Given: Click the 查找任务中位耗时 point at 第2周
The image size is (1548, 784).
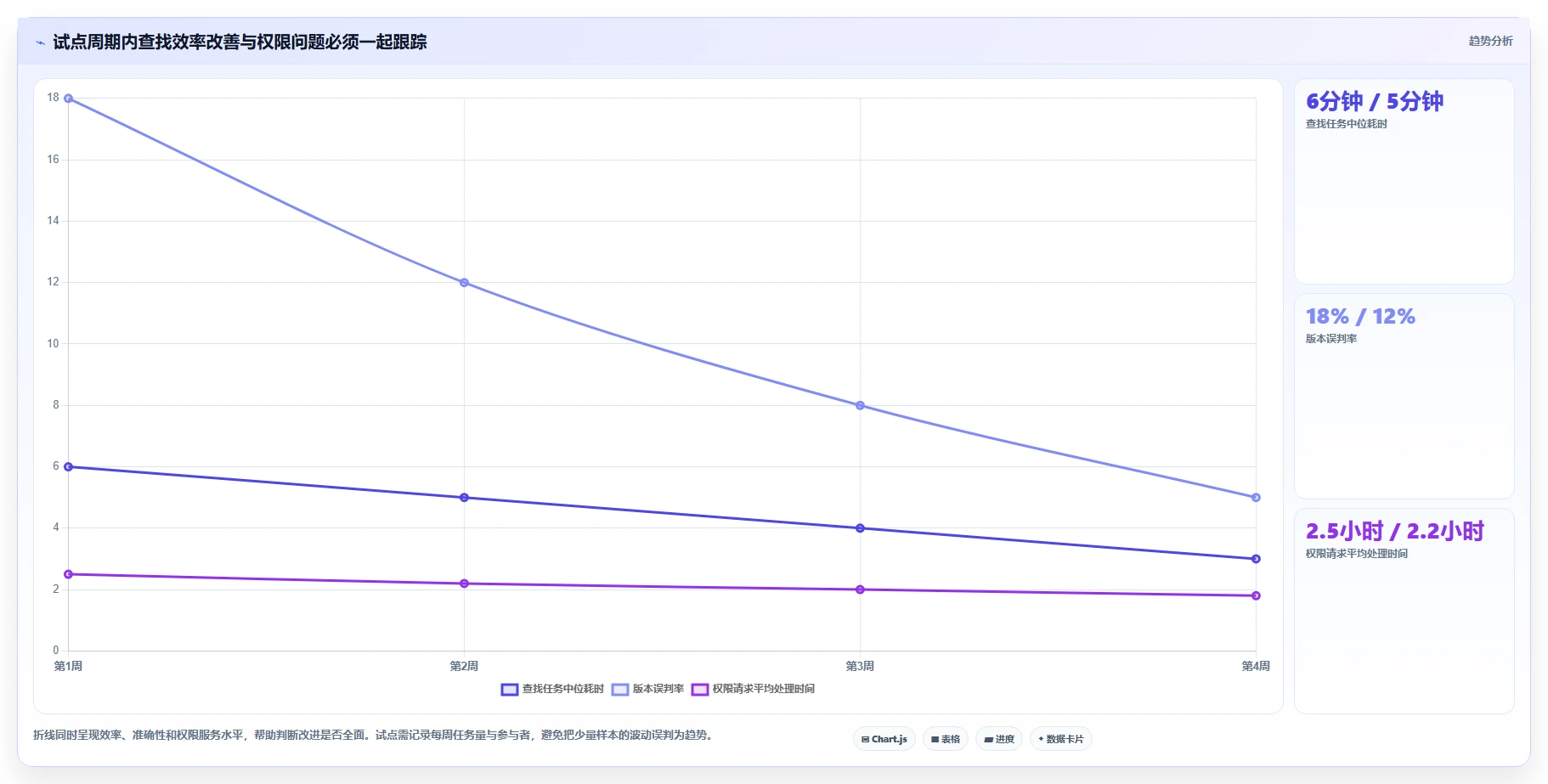Looking at the screenshot, I should click(464, 498).
